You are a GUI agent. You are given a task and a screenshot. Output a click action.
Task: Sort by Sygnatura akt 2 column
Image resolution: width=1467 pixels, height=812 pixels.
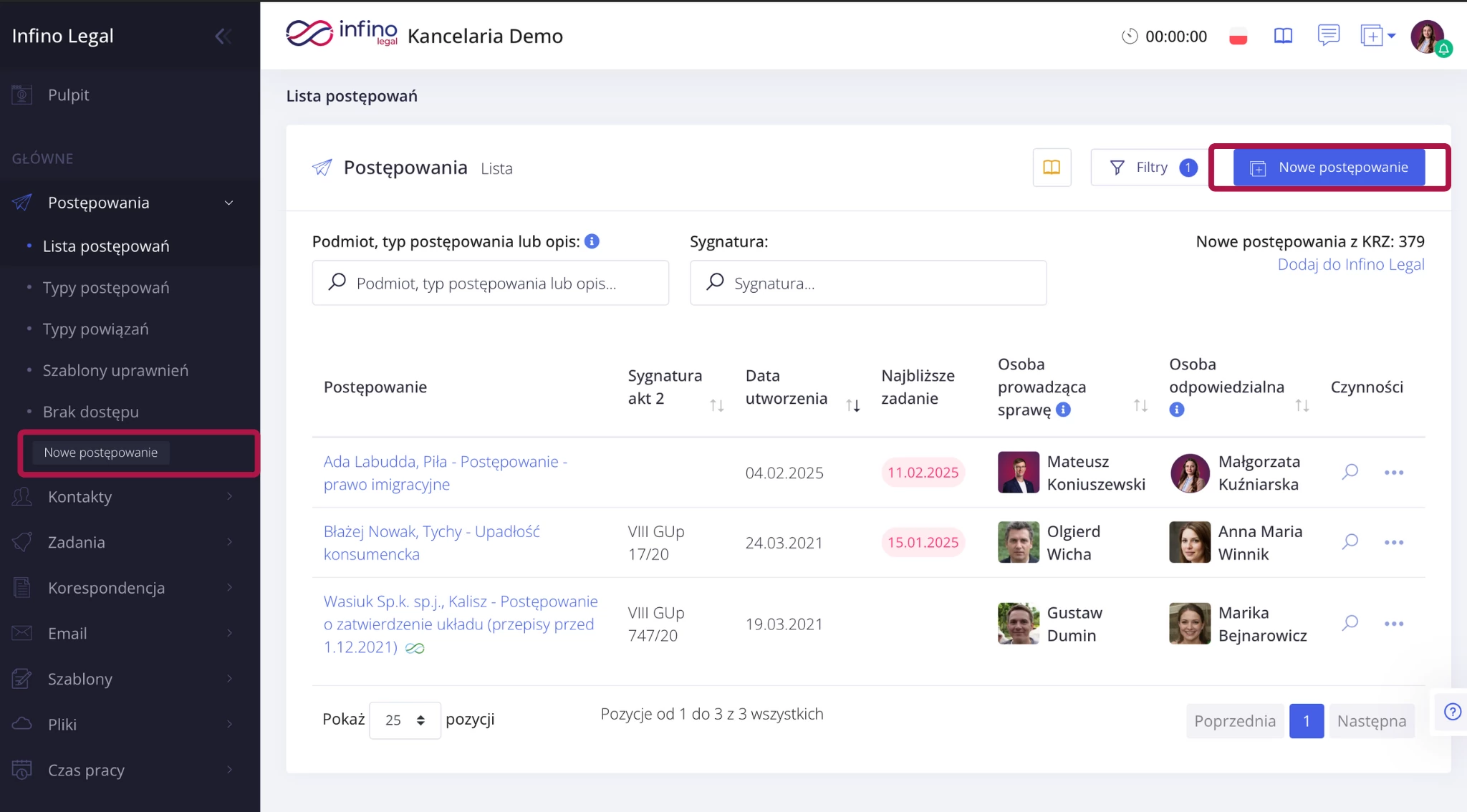[716, 405]
